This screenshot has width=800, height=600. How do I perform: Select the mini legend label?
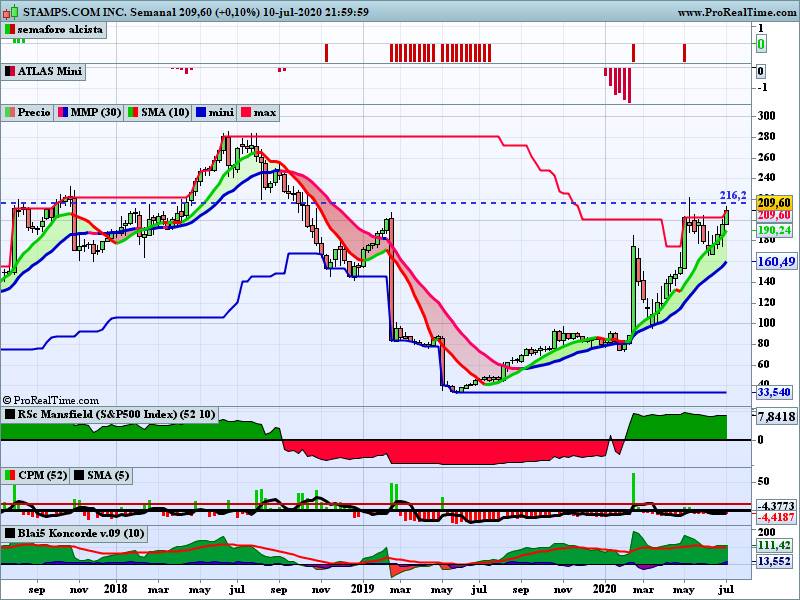(221, 112)
